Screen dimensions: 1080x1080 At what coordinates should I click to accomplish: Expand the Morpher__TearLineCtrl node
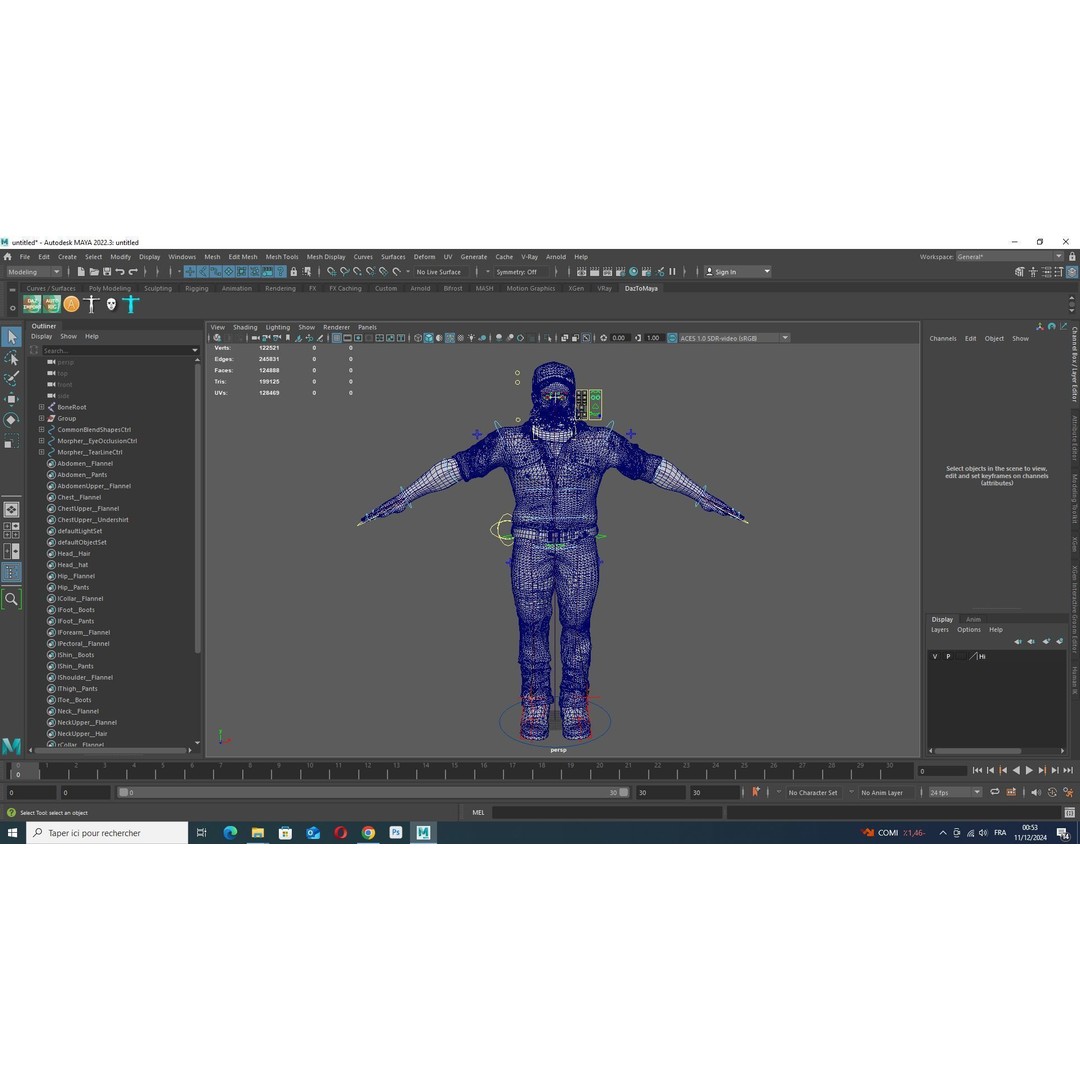click(x=41, y=453)
